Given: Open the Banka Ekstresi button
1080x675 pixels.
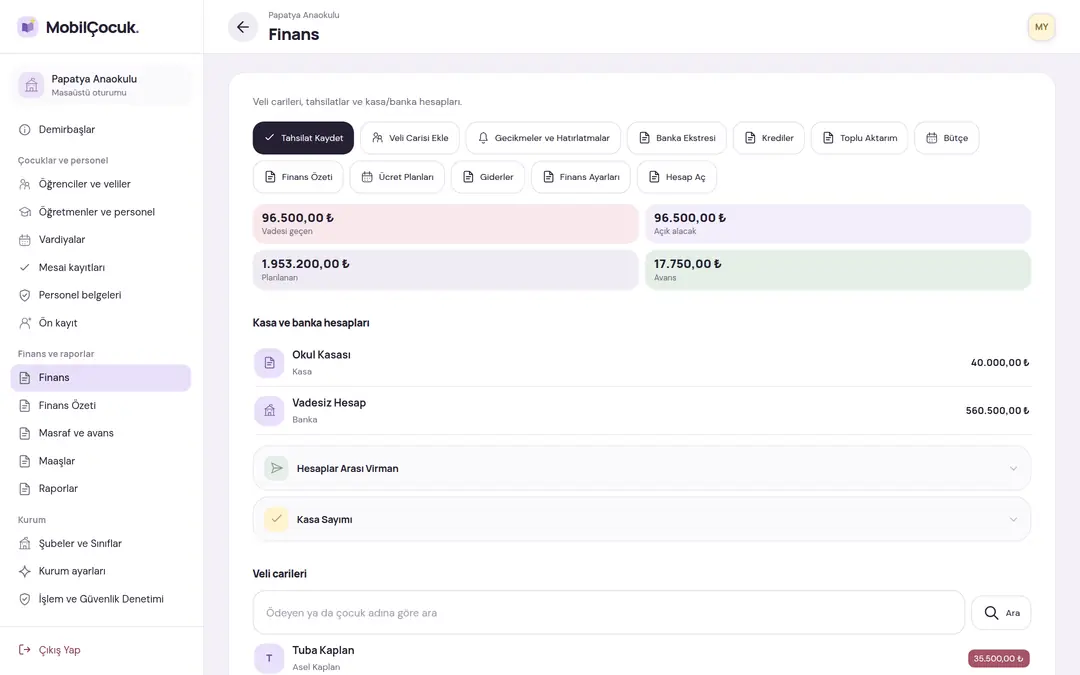Looking at the screenshot, I should click(x=676, y=138).
